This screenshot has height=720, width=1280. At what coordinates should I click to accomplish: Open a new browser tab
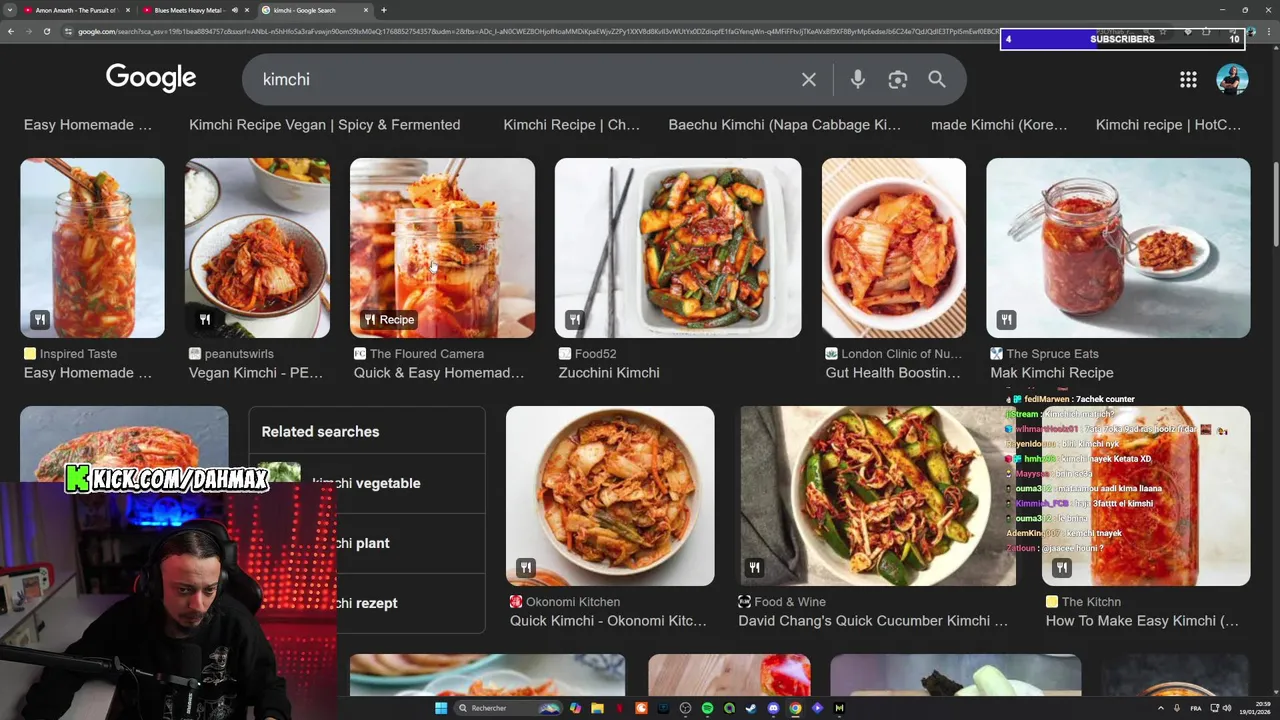point(384,10)
